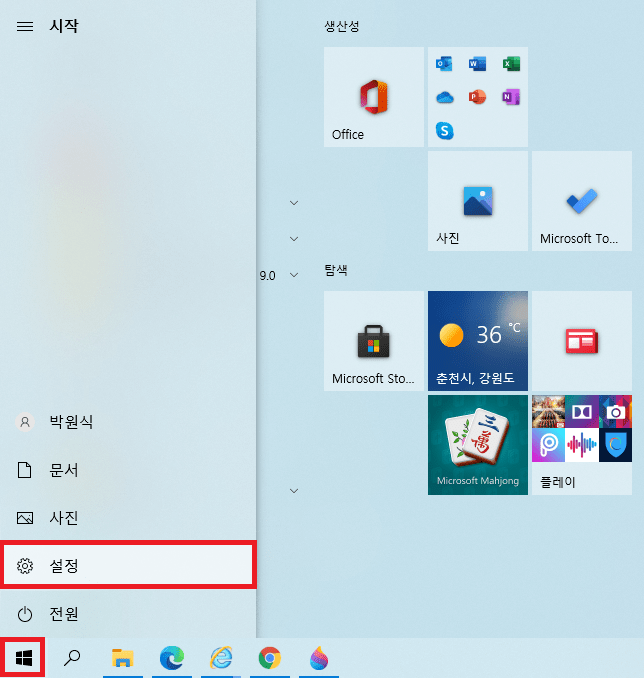The image size is (644, 678).
Task: Open the Microsoft Store tile
Action: 374,341
